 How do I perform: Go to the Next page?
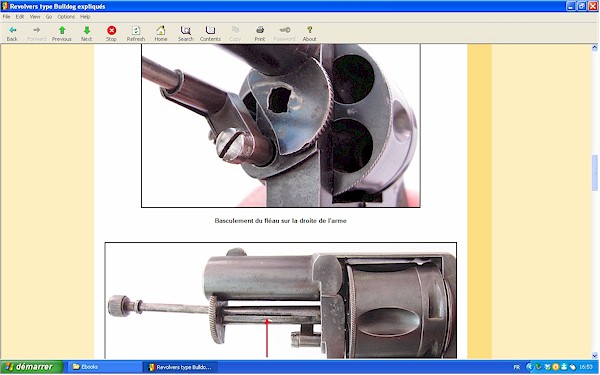click(x=86, y=34)
